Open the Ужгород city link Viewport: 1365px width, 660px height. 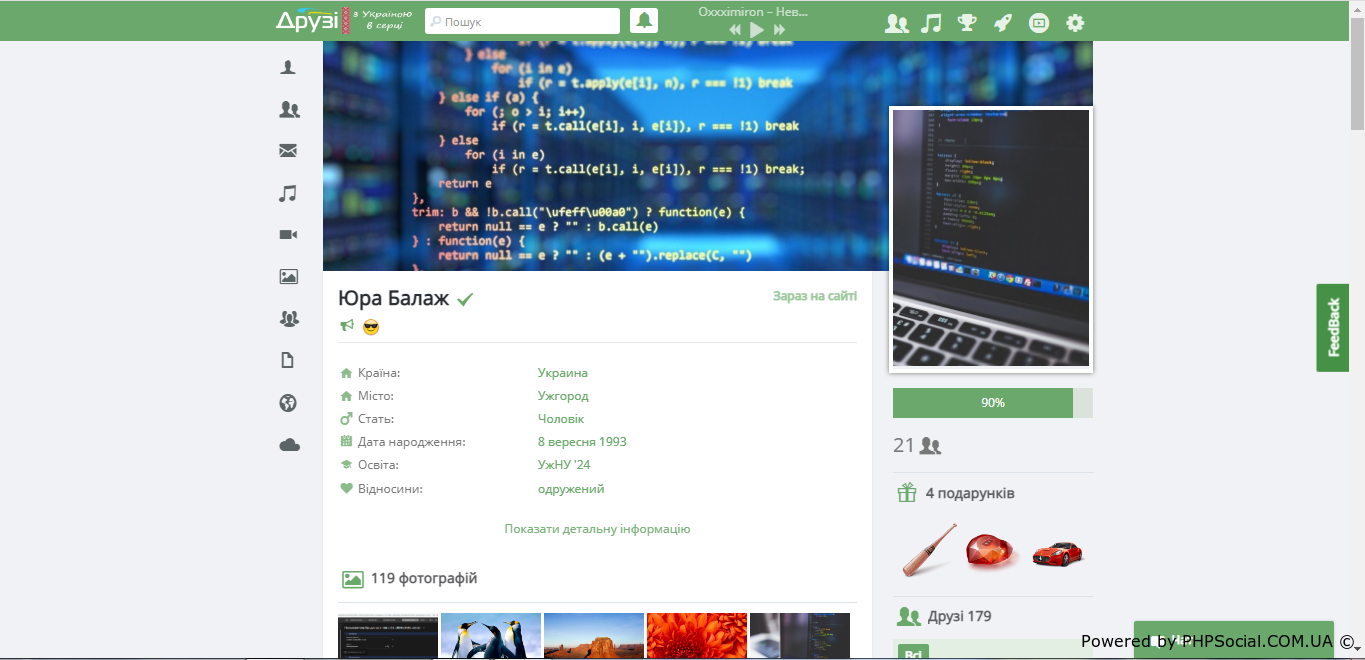click(x=563, y=396)
